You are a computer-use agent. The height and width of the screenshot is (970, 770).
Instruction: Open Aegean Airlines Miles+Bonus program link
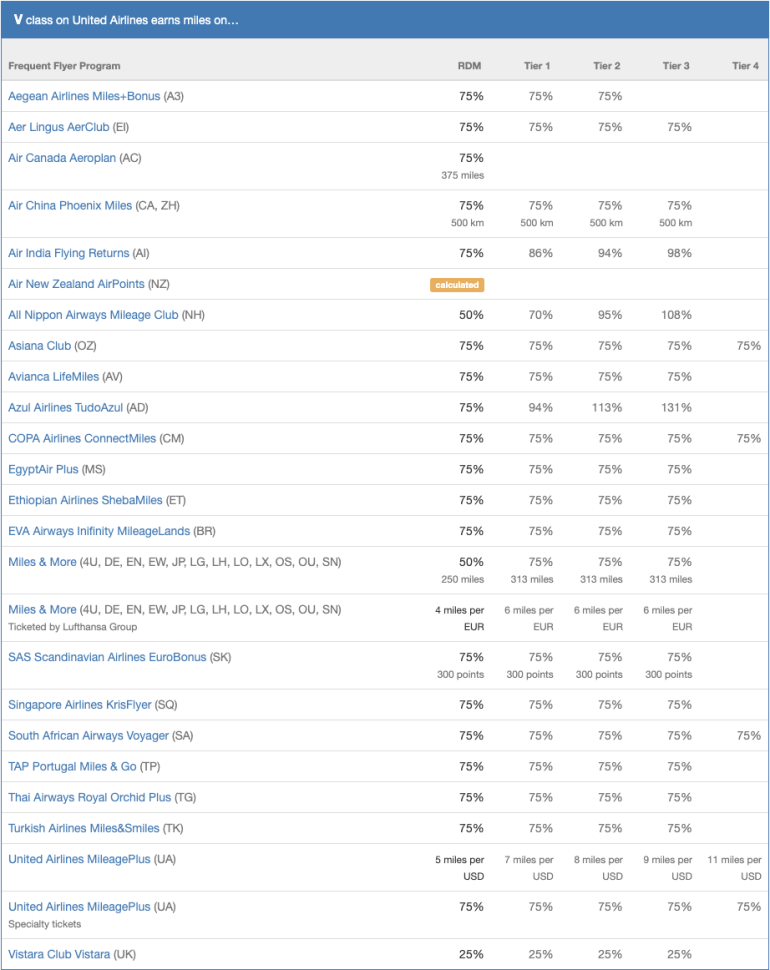pyautogui.click(x=84, y=96)
